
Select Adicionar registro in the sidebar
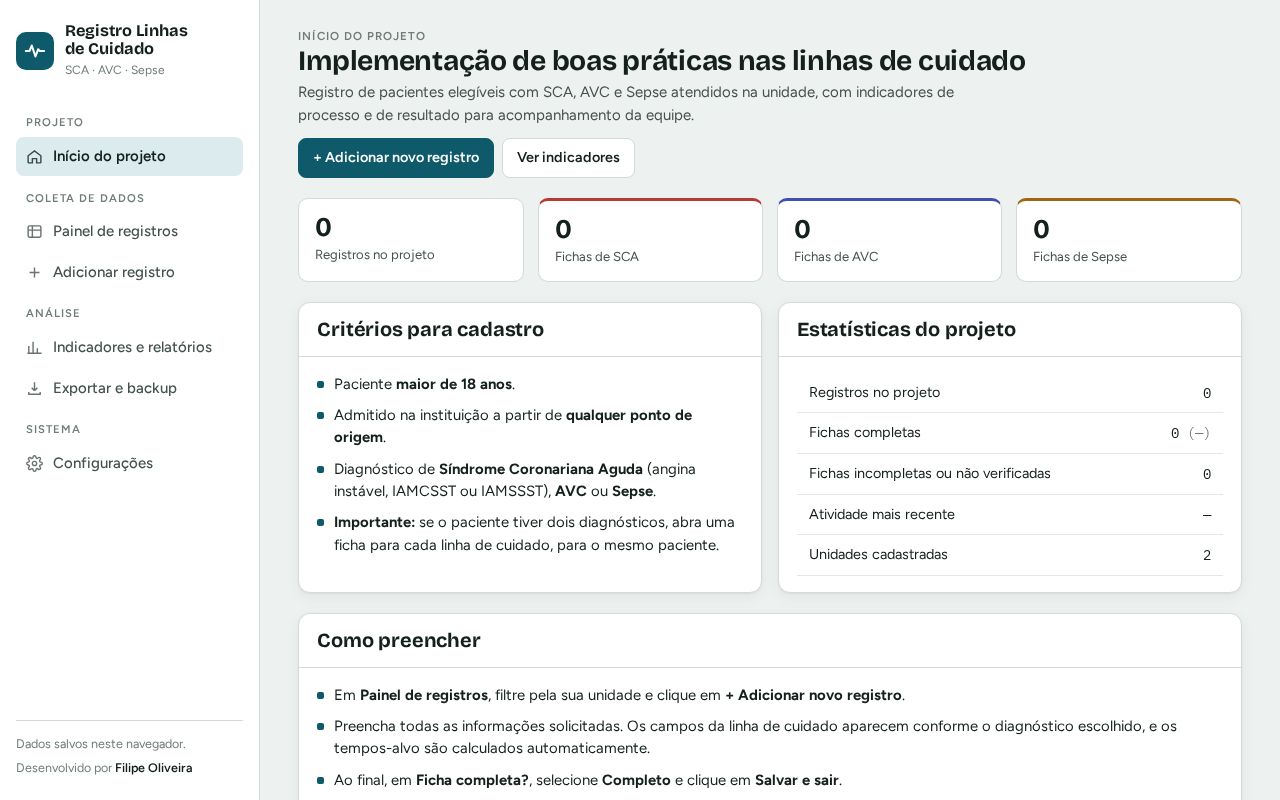[129, 273]
